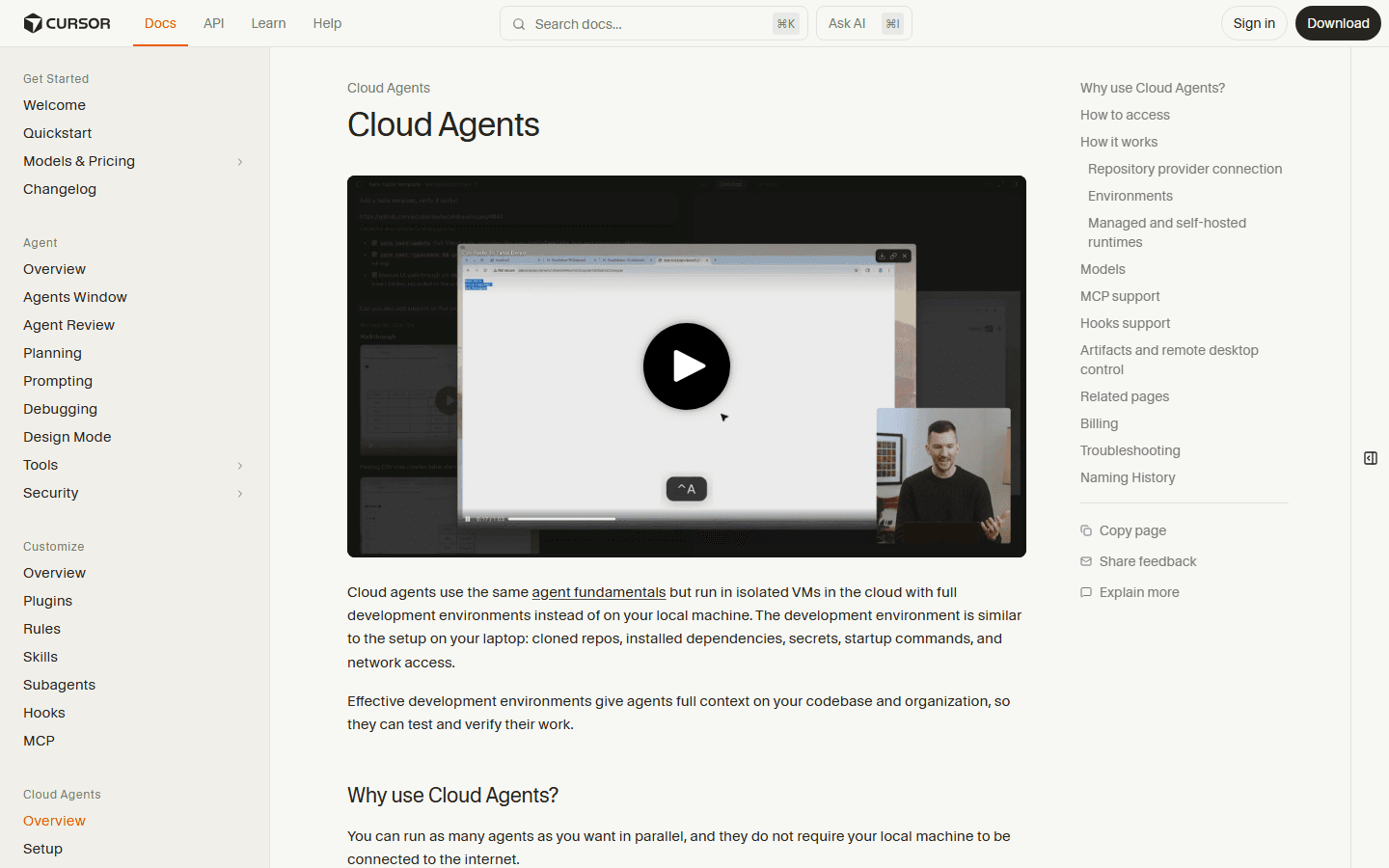Click the ⌘K shortcut badge
The height and width of the screenshot is (868, 1389).
point(786,24)
